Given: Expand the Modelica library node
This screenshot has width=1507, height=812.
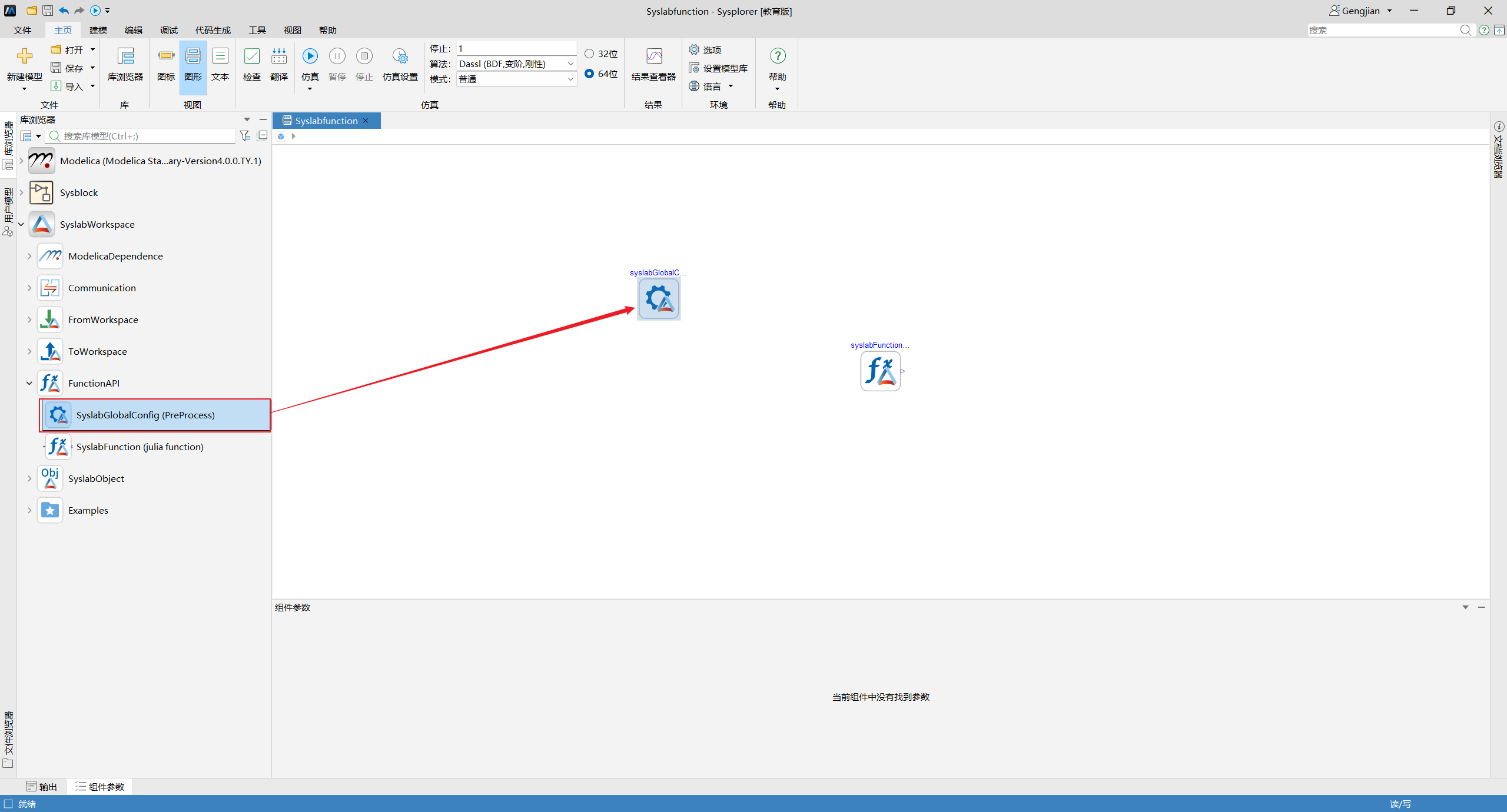Looking at the screenshot, I should (21, 161).
